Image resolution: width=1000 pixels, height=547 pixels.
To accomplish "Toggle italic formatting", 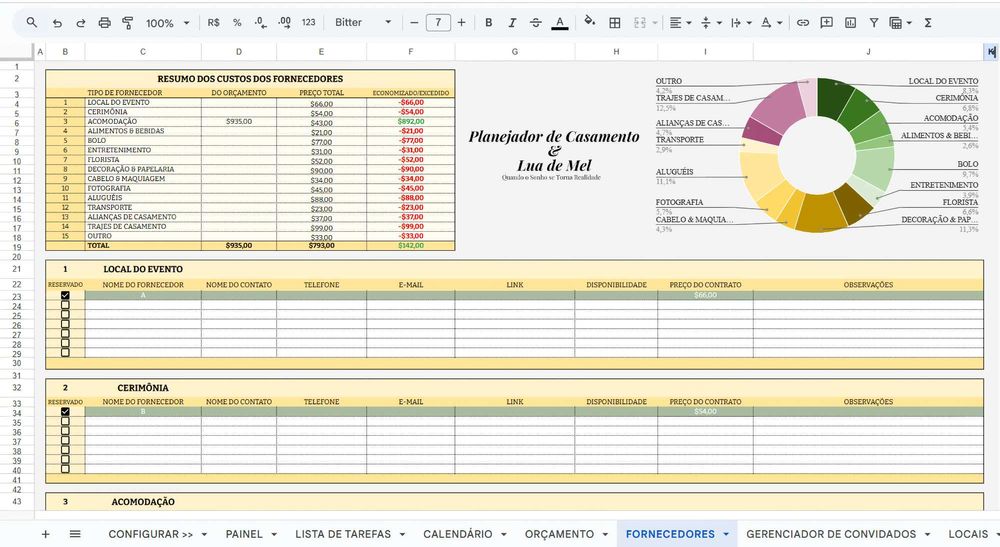I will coord(512,22).
